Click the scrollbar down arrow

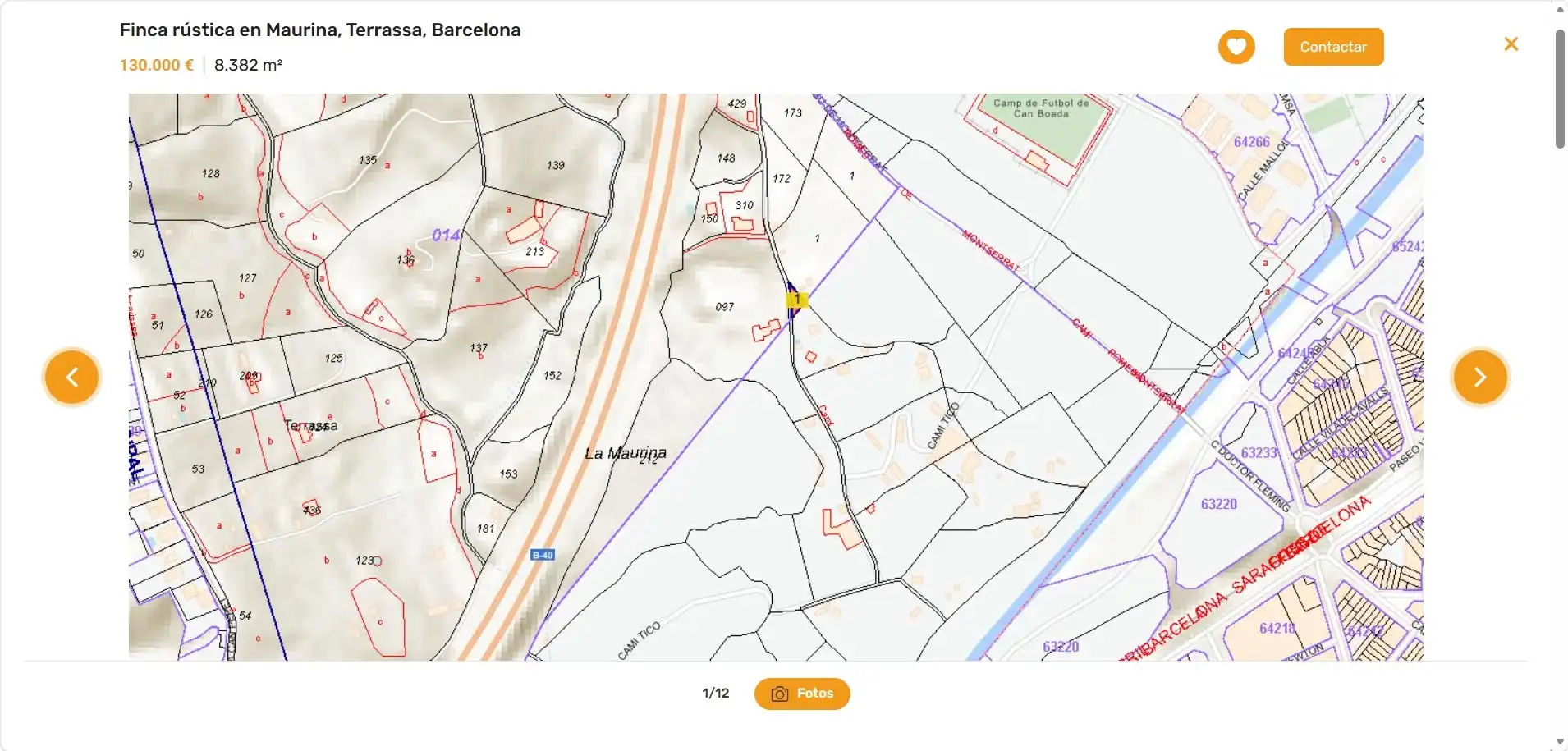(1560, 742)
